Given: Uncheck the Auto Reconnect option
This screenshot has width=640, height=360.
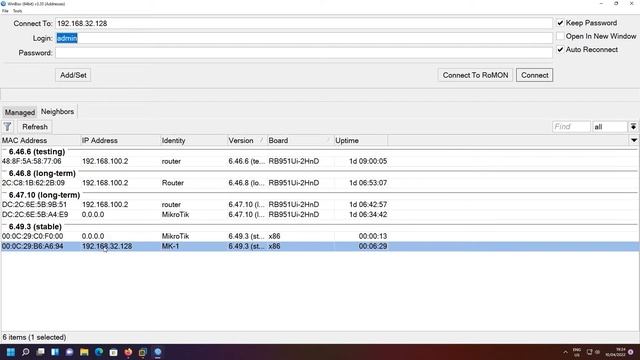Looking at the screenshot, I should [x=560, y=49].
